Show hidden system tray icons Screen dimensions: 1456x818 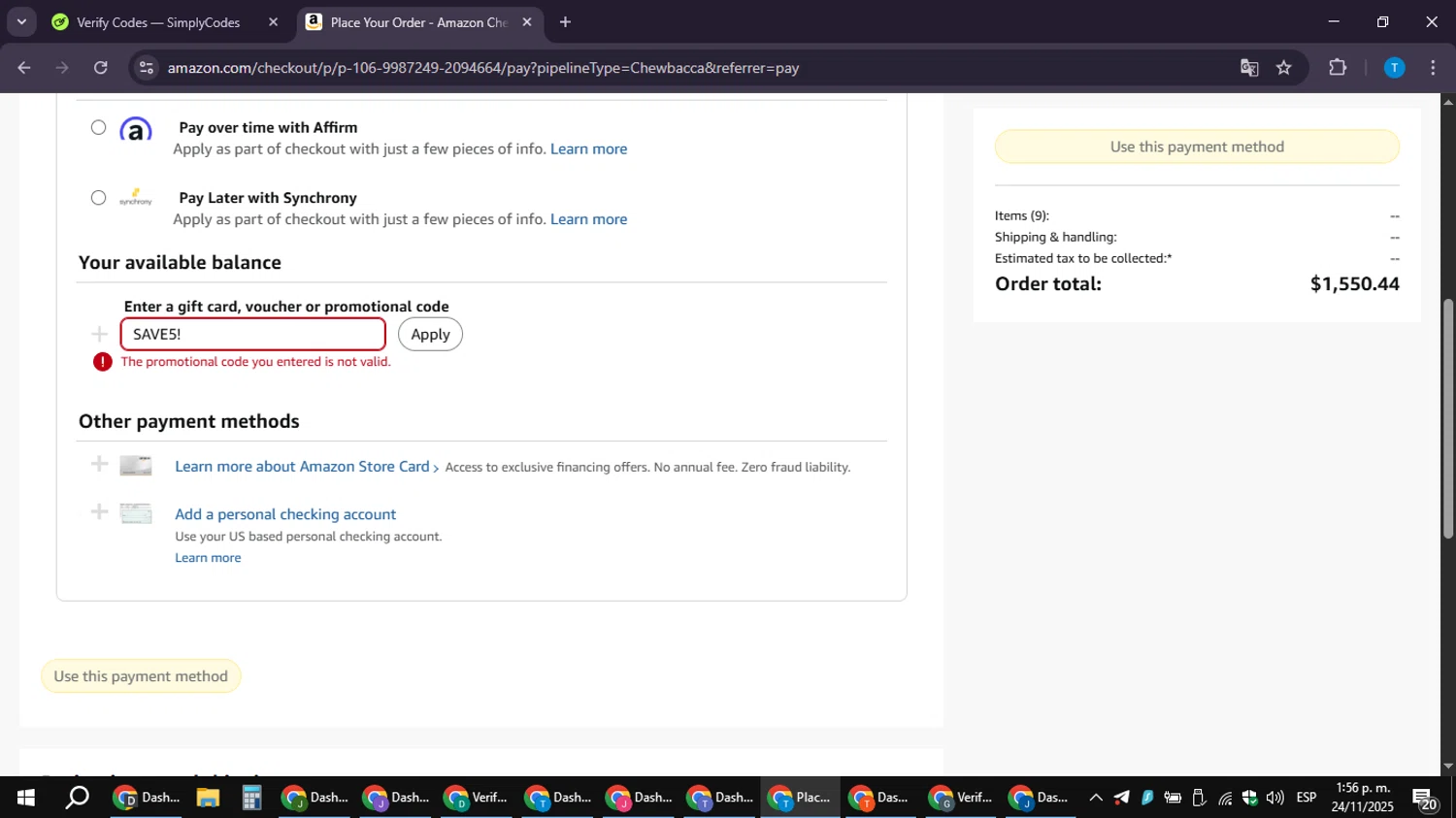(x=1096, y=798)
